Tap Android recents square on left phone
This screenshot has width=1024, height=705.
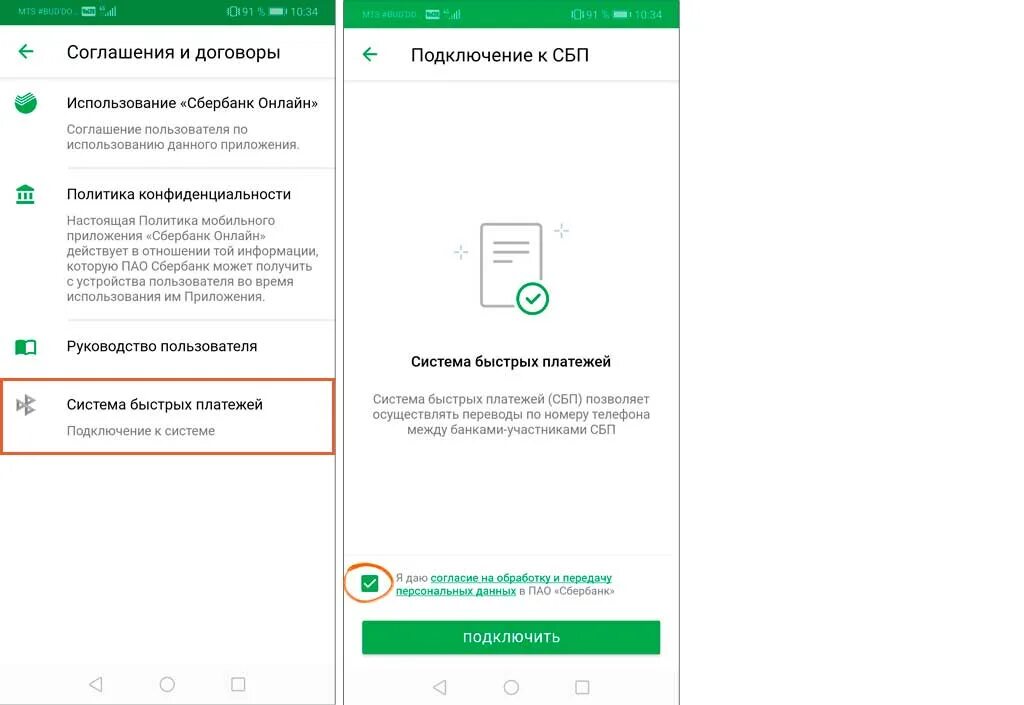(238, 684)
